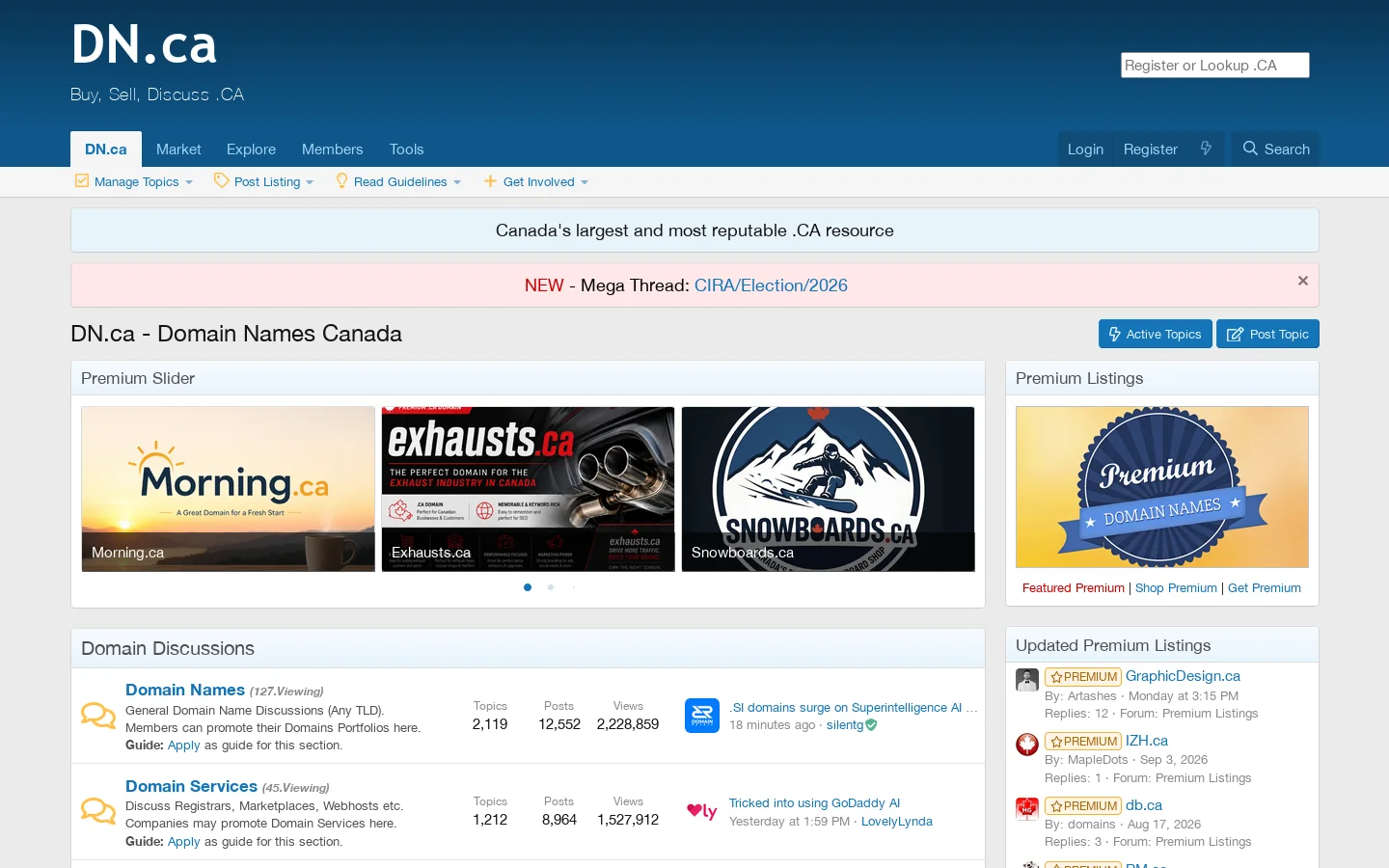
Task: Open the Read Guidelines dropdown
Action: [398, 181]
